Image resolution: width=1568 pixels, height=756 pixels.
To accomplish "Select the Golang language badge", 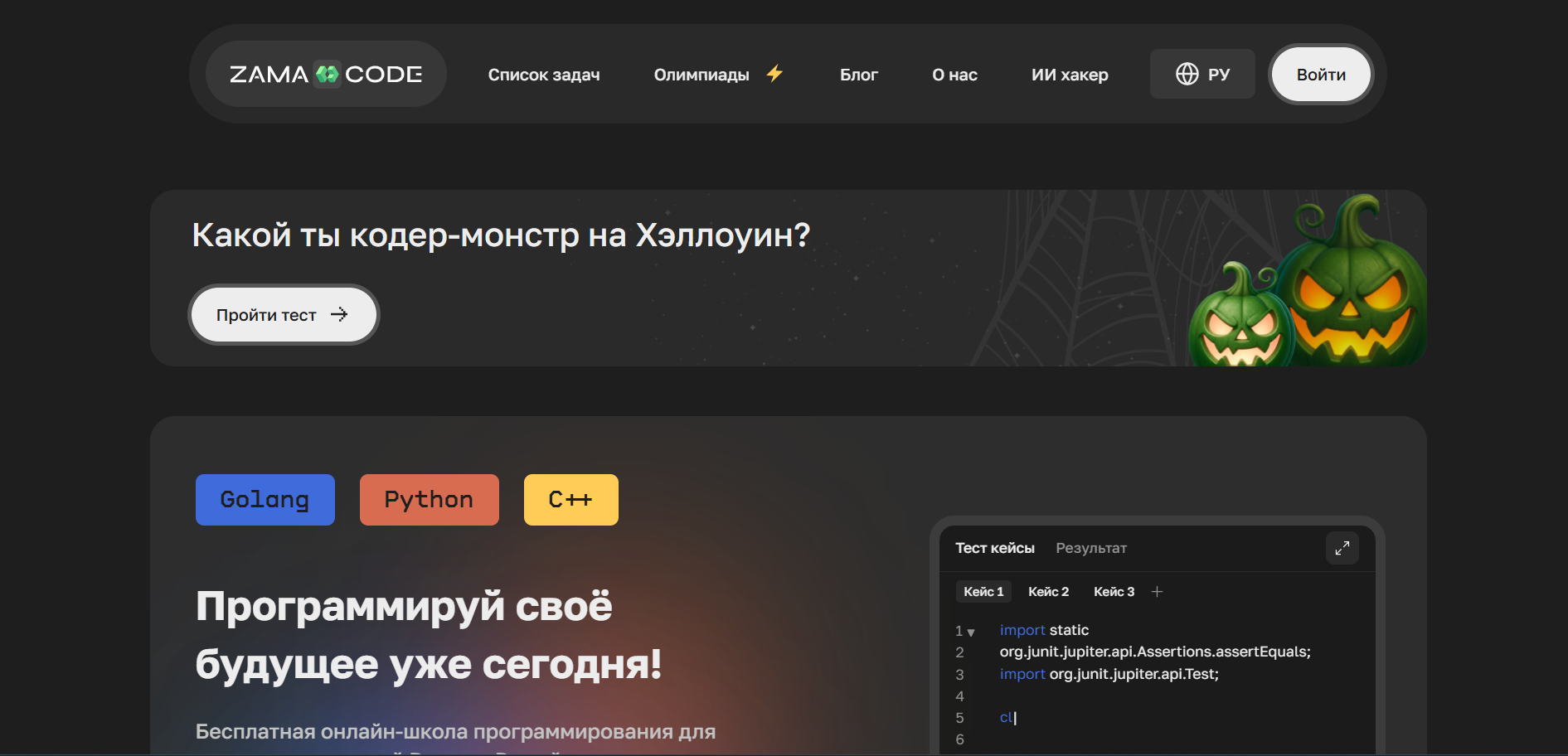I will point(265,499).
